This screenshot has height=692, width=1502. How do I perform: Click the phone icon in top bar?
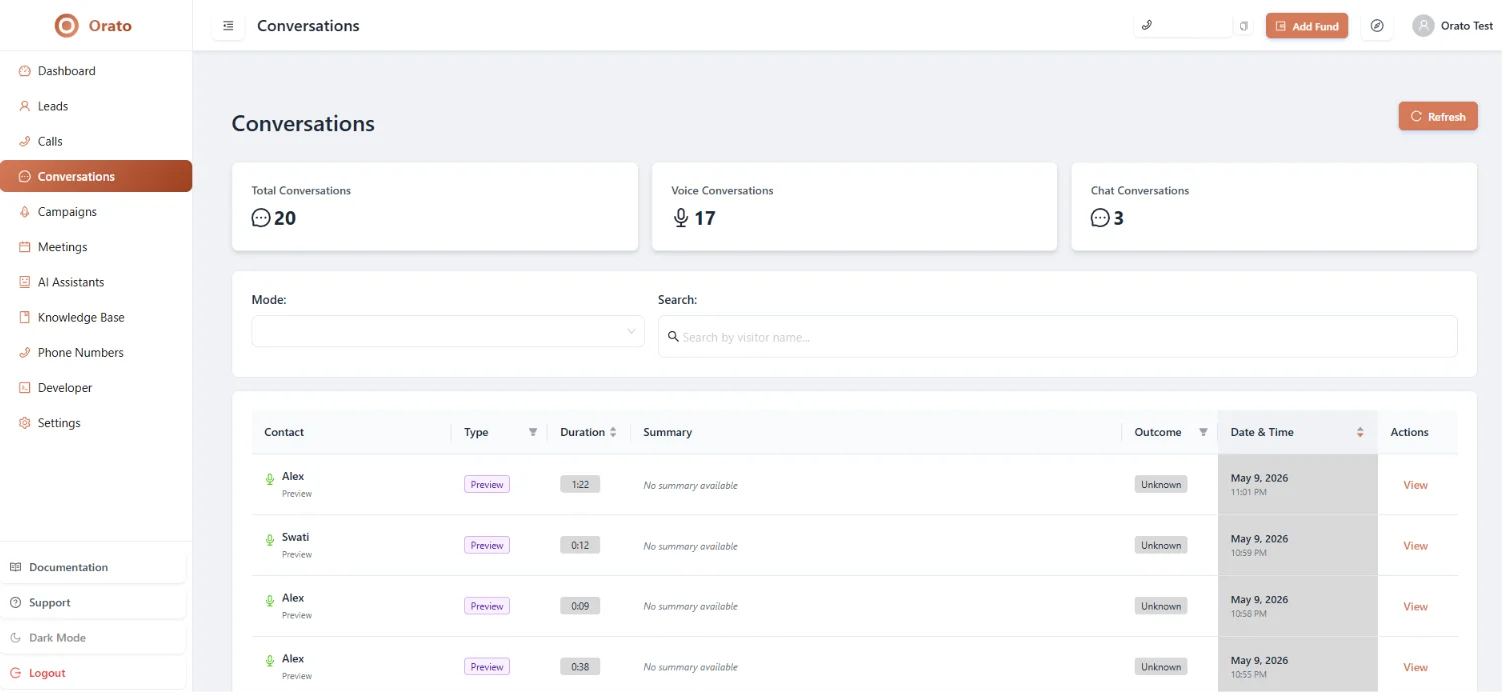coord(1147,26)
